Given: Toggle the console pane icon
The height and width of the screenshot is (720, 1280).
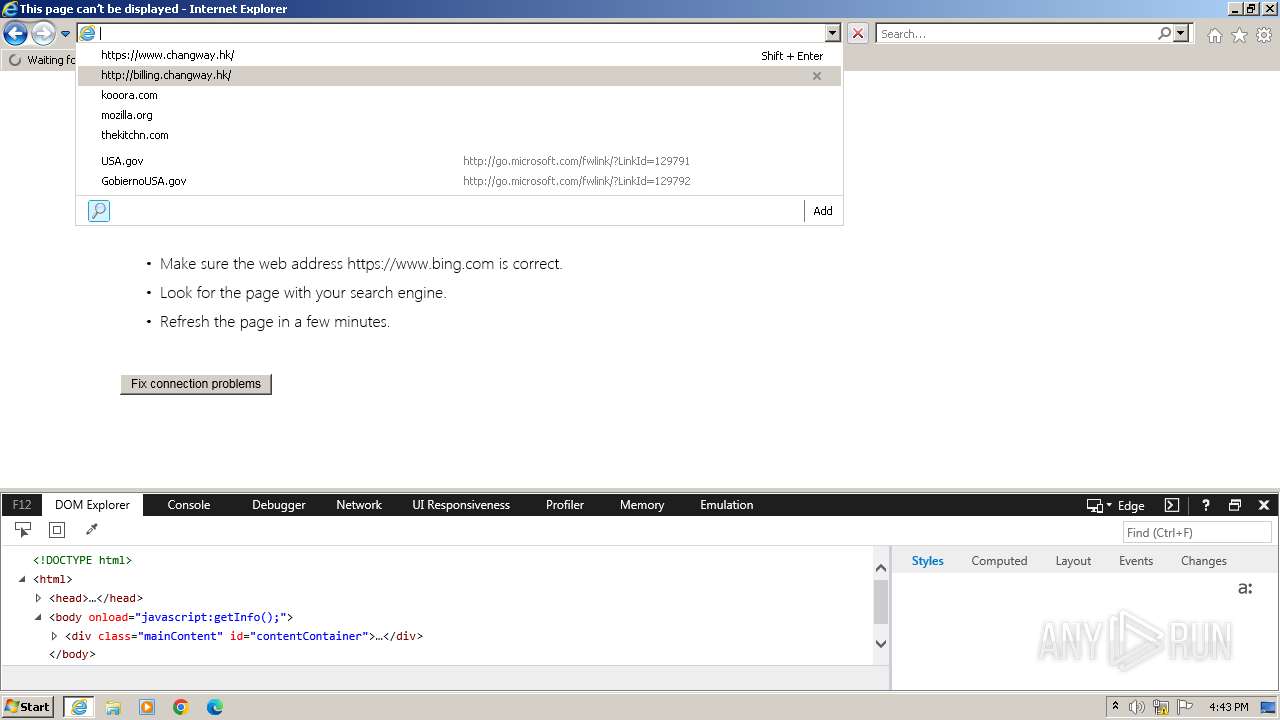Looking at the screenshot, I should pos(1172,505).
